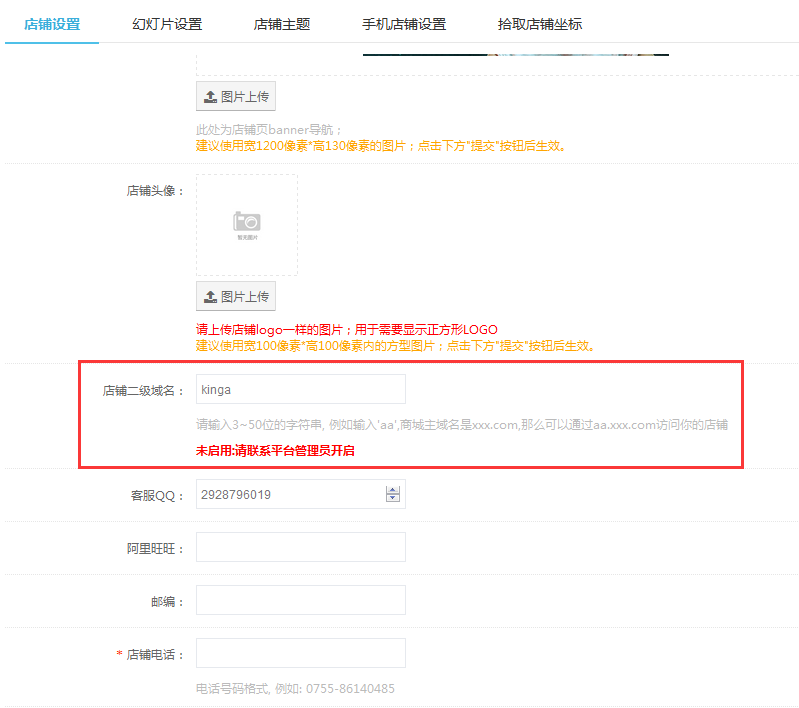Open the 店铺主题 tab
This screenshot has width=799, height=708.
point(282,24)
